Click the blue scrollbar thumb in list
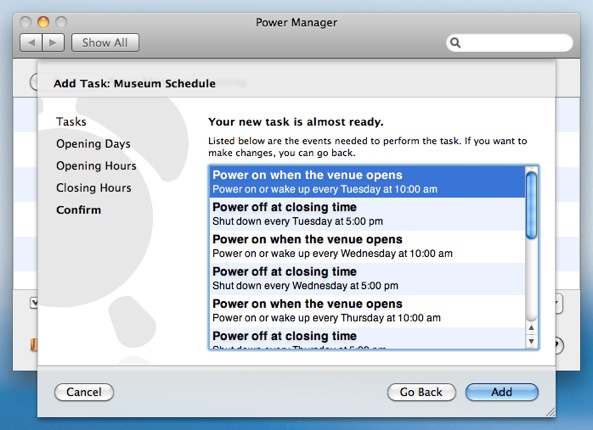This screenshot has height=430, width=593. [531, 205]
